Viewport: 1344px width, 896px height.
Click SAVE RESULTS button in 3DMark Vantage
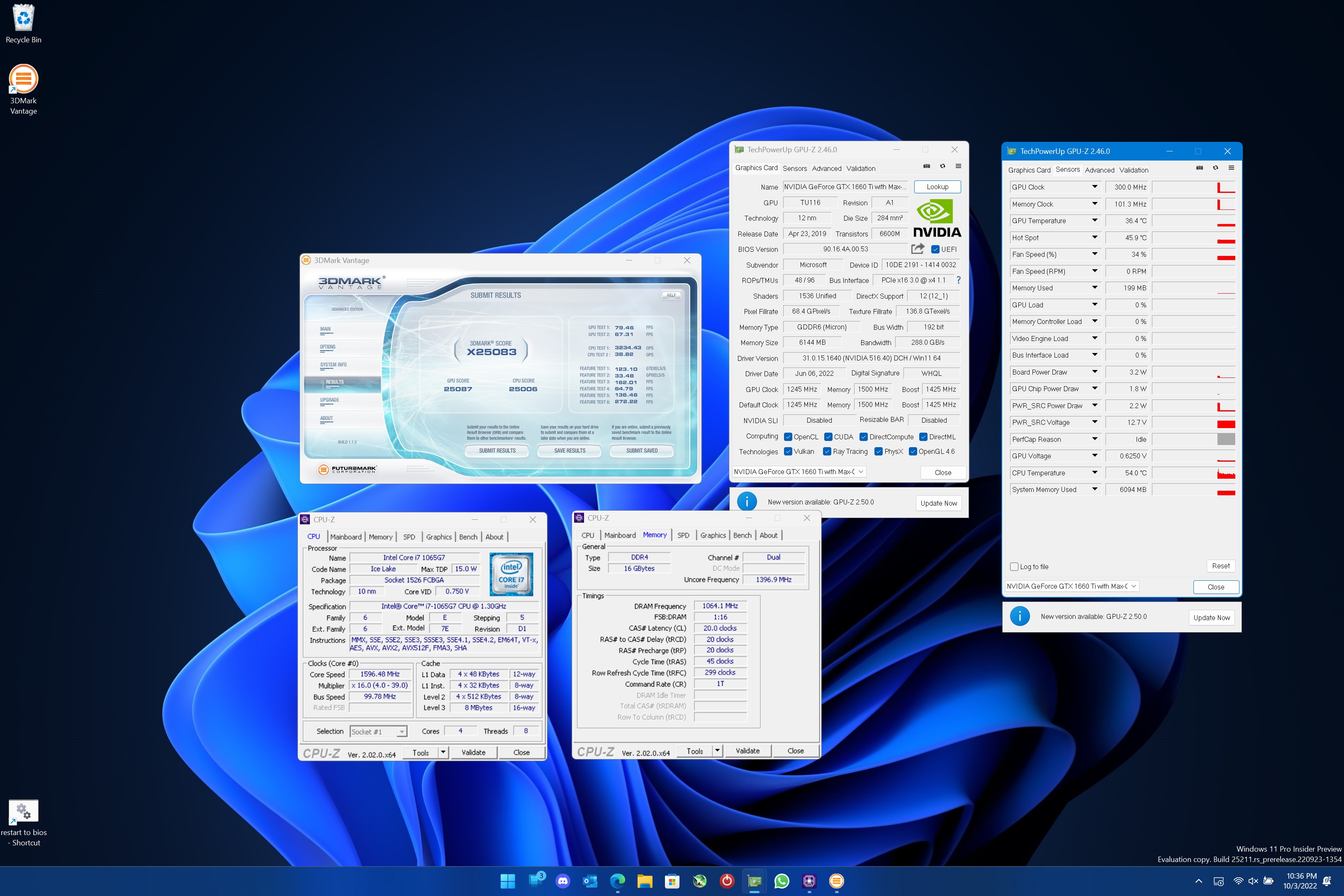(x=570, y=451)
